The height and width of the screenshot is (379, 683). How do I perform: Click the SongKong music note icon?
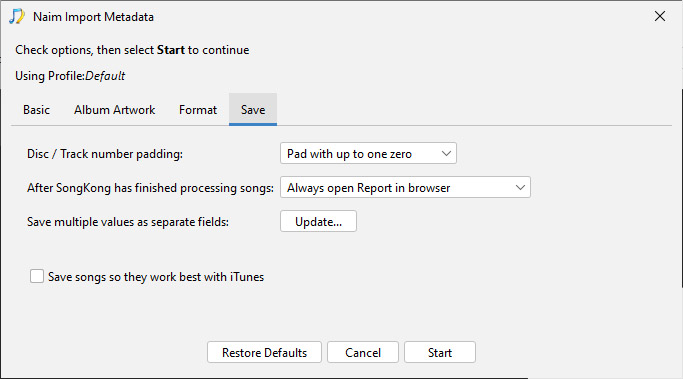(17, 17)
